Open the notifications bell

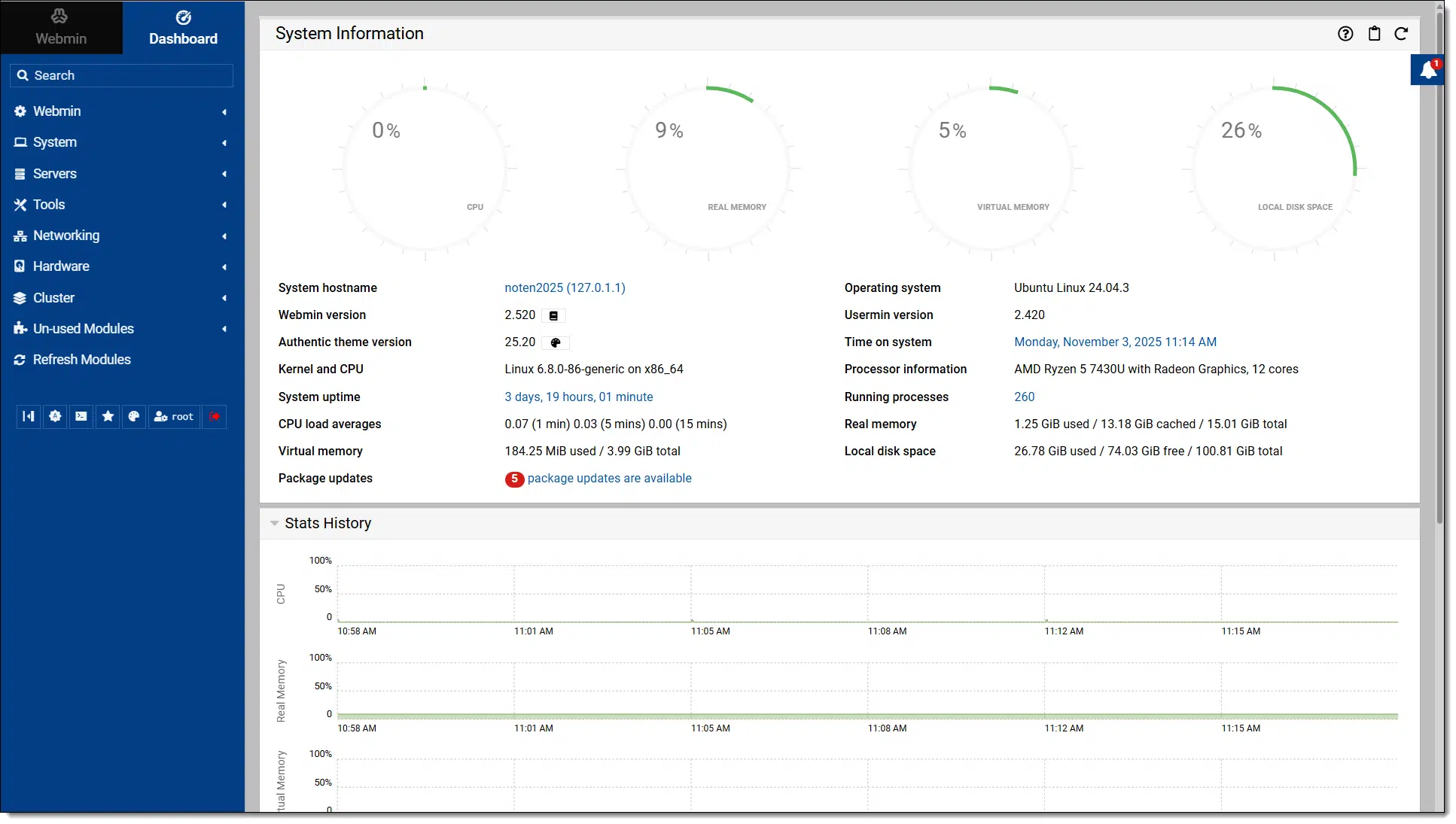click(1427, 71)
